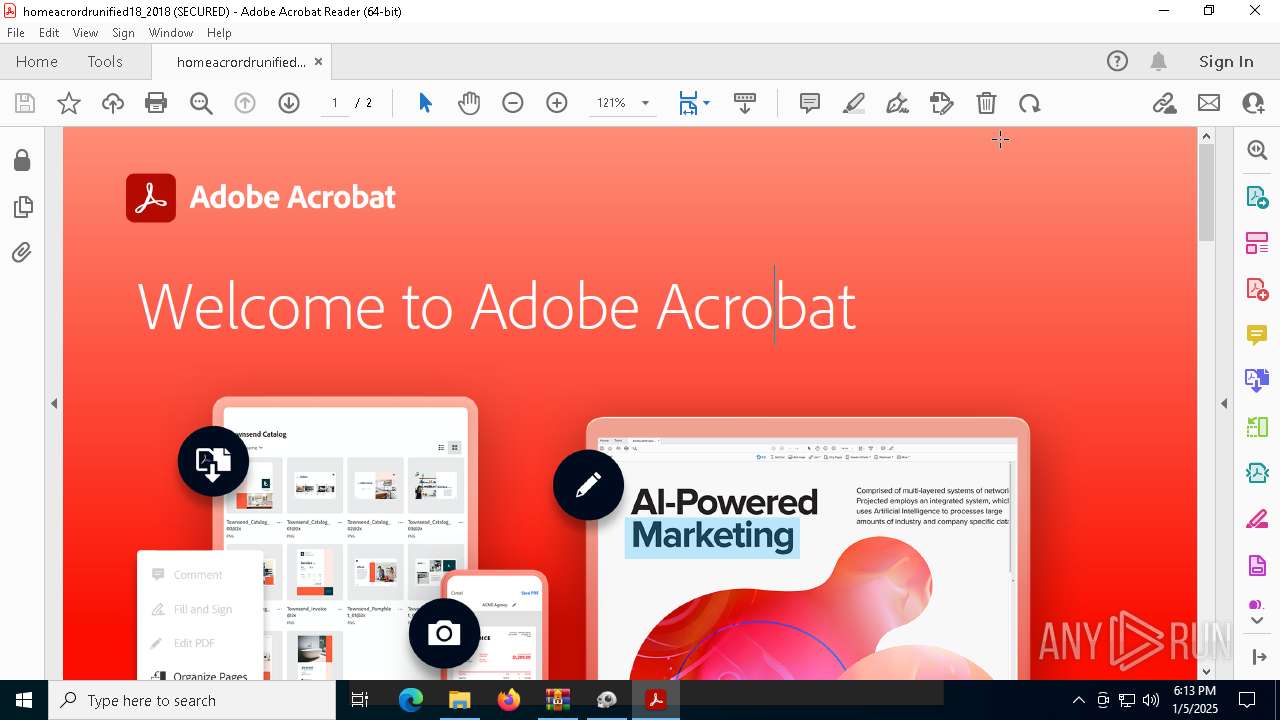1280x720 pixels.
Task: Open the Help question mark icon
Action: (x=1117, y=61)
